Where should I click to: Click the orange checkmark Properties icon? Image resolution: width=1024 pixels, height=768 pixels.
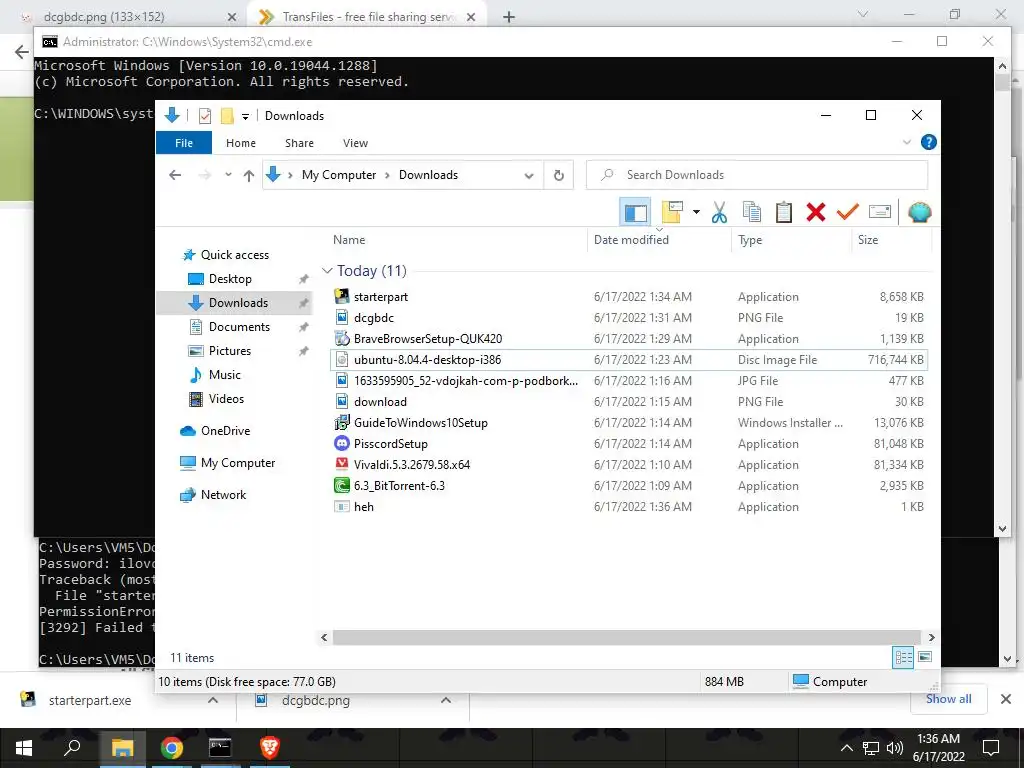848,212
